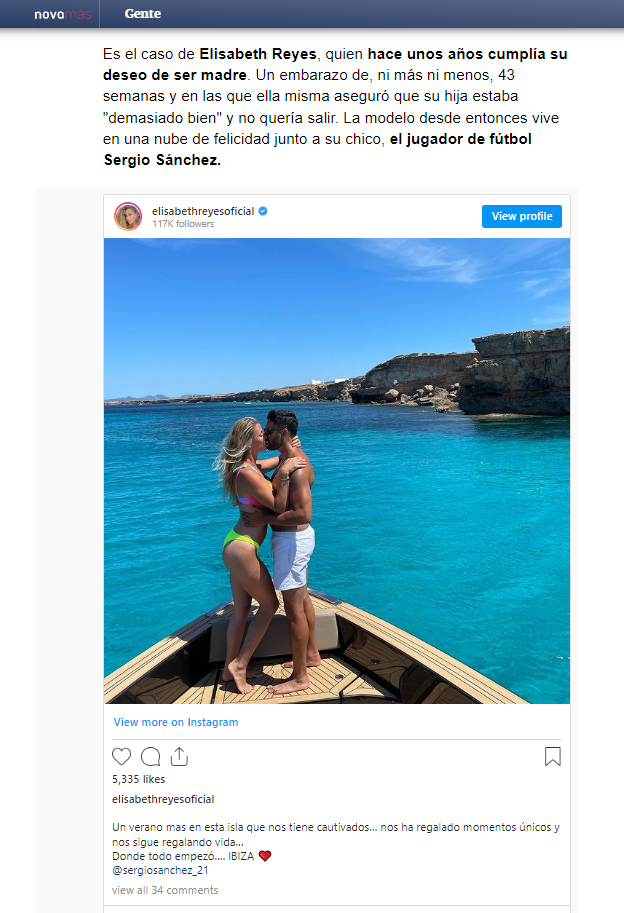Click the couple's boat photo
This screenshot has height=913, width=624.
pos(337,470)
